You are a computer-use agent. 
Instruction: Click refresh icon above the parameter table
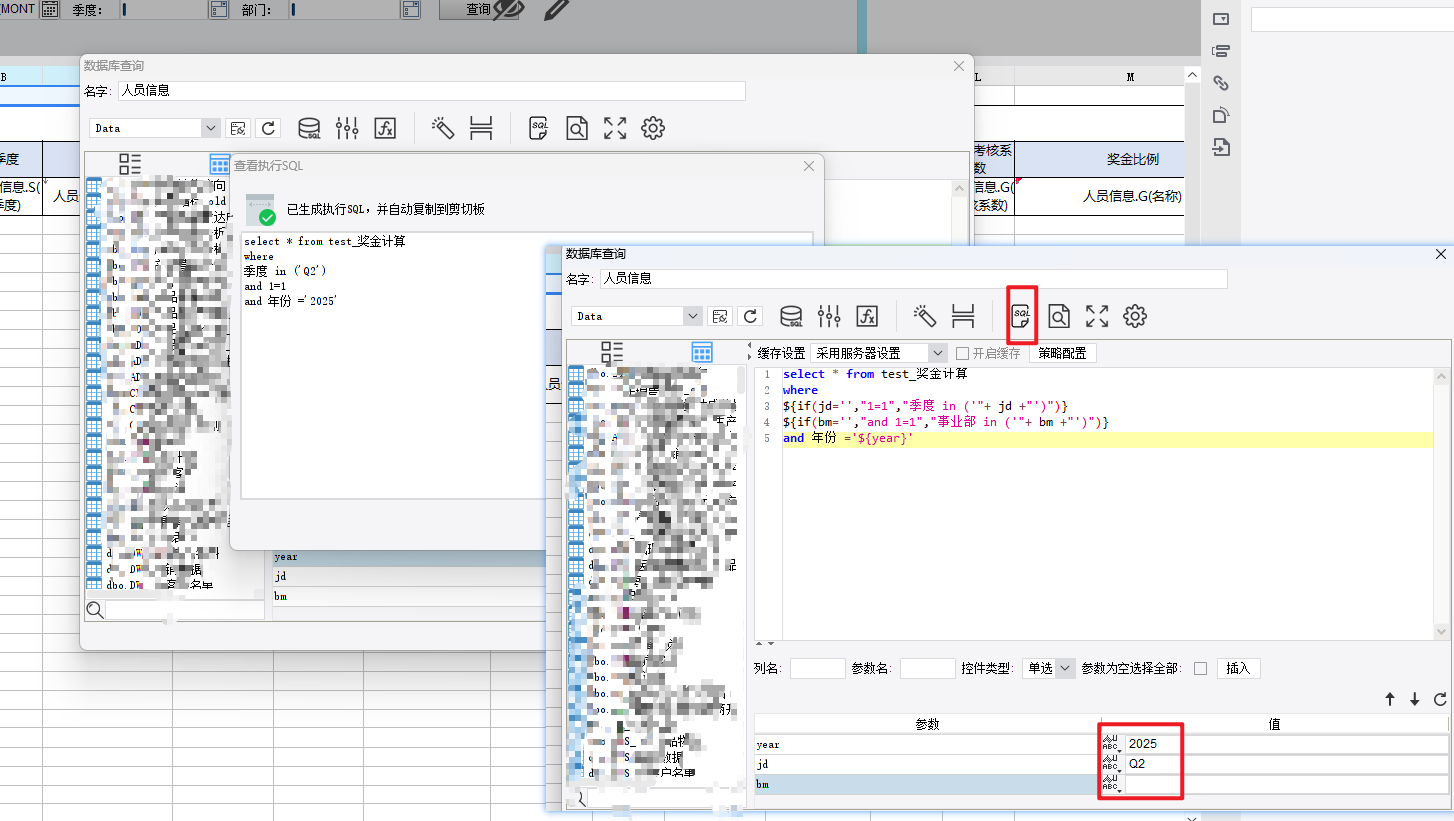point(1440,700)
